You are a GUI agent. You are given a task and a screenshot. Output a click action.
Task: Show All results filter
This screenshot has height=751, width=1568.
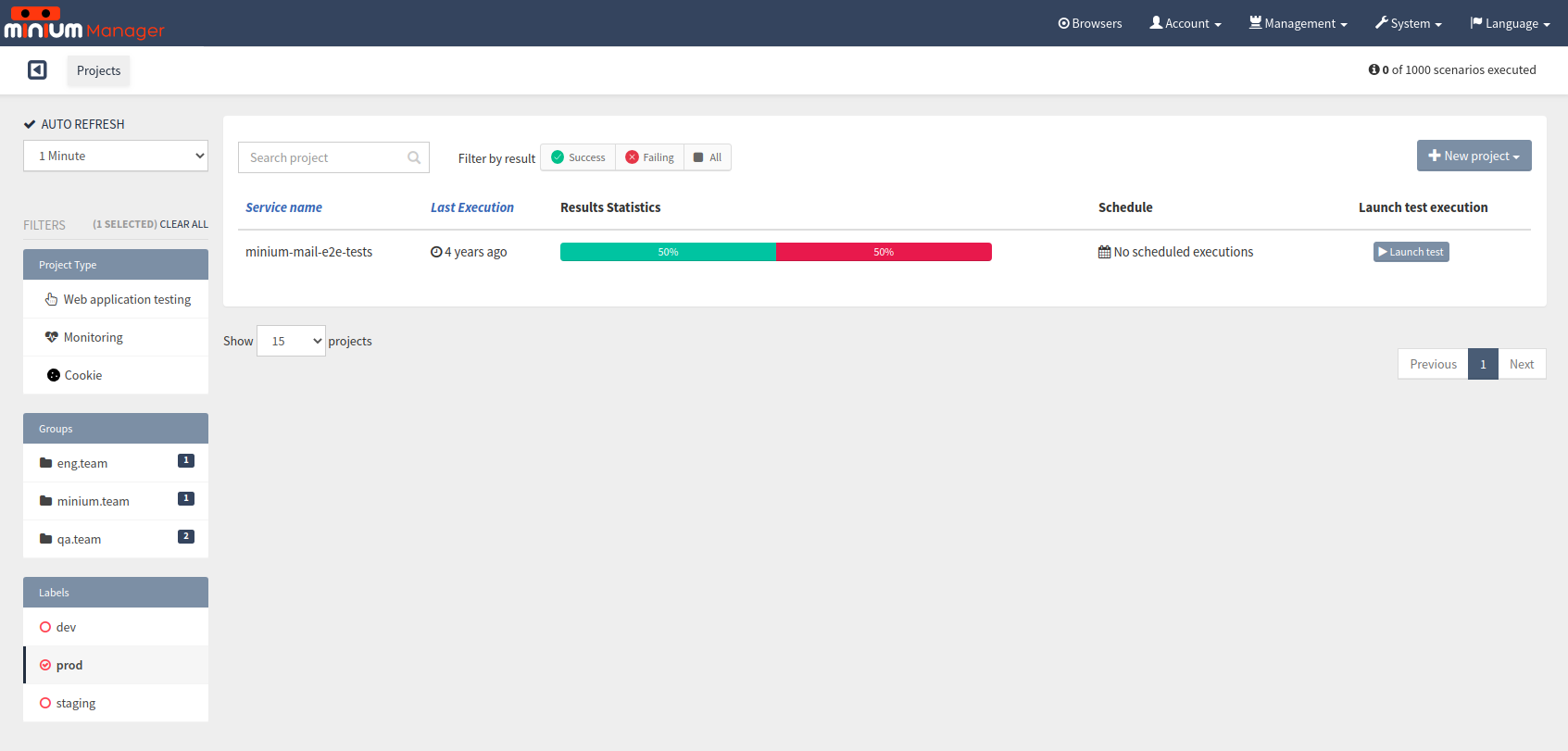click(708, 157)
